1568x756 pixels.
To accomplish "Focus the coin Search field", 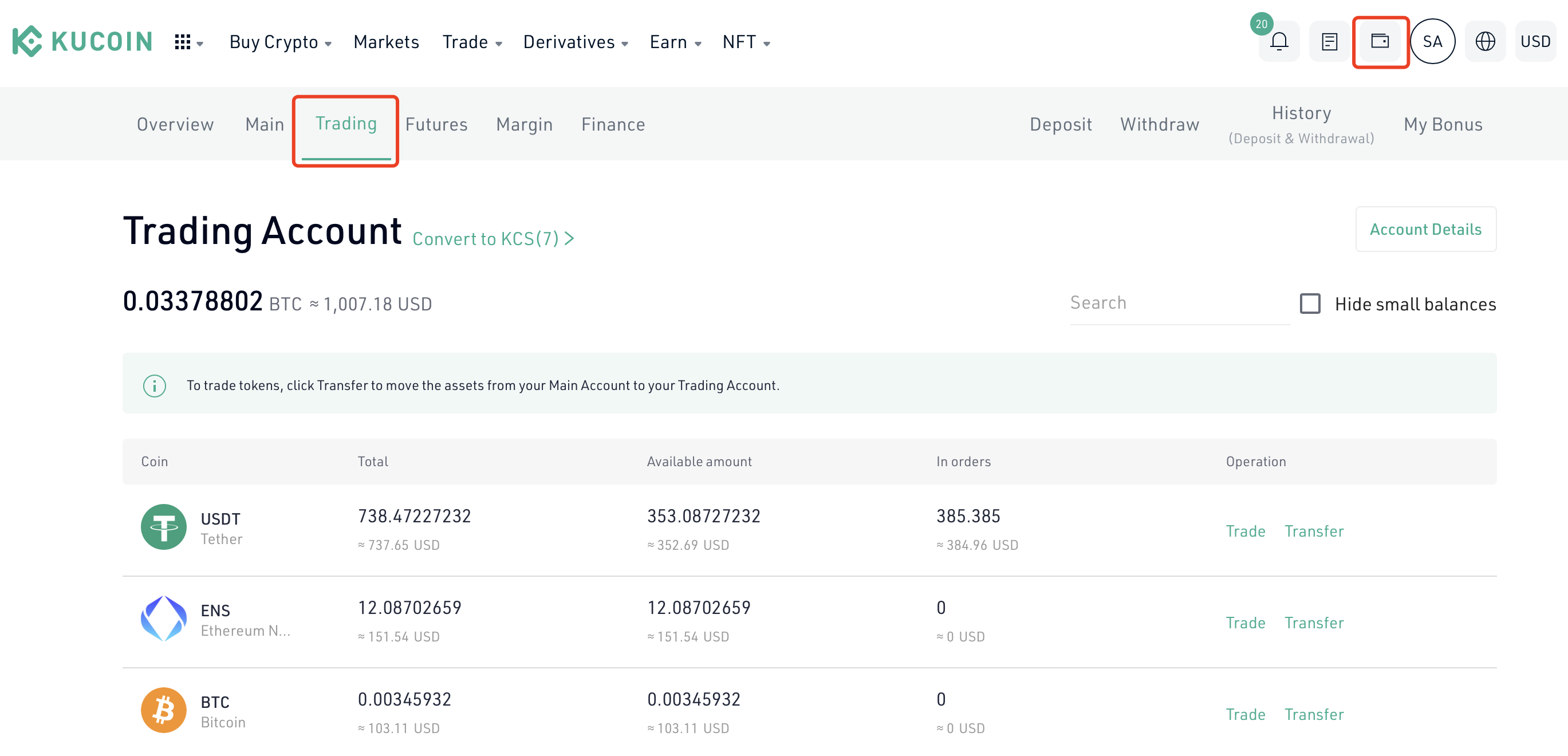I will pyautogui.click(x=1179, y=303).
